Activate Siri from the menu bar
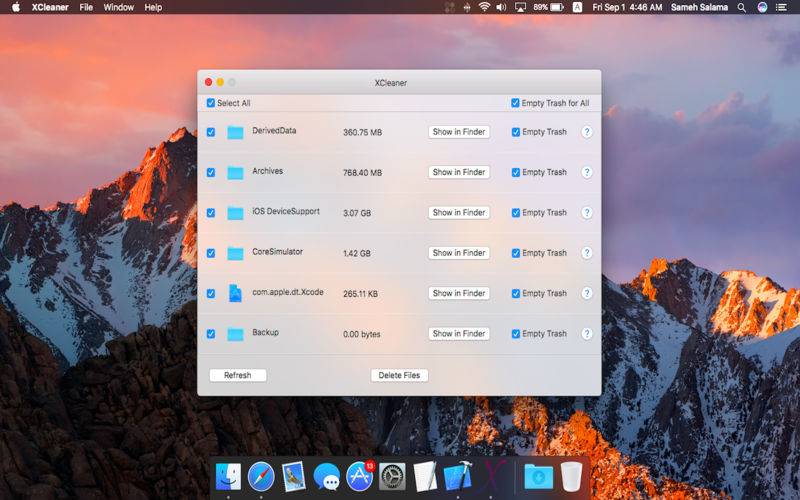This screenshot has width=800, height=500. [x=762, y=7]
